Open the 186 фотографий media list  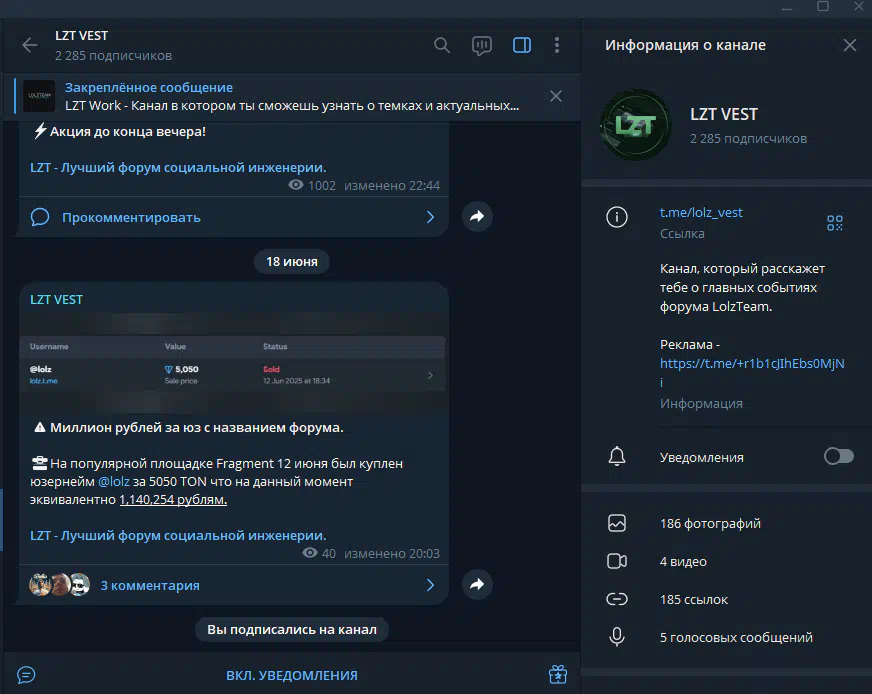(726, 523)
